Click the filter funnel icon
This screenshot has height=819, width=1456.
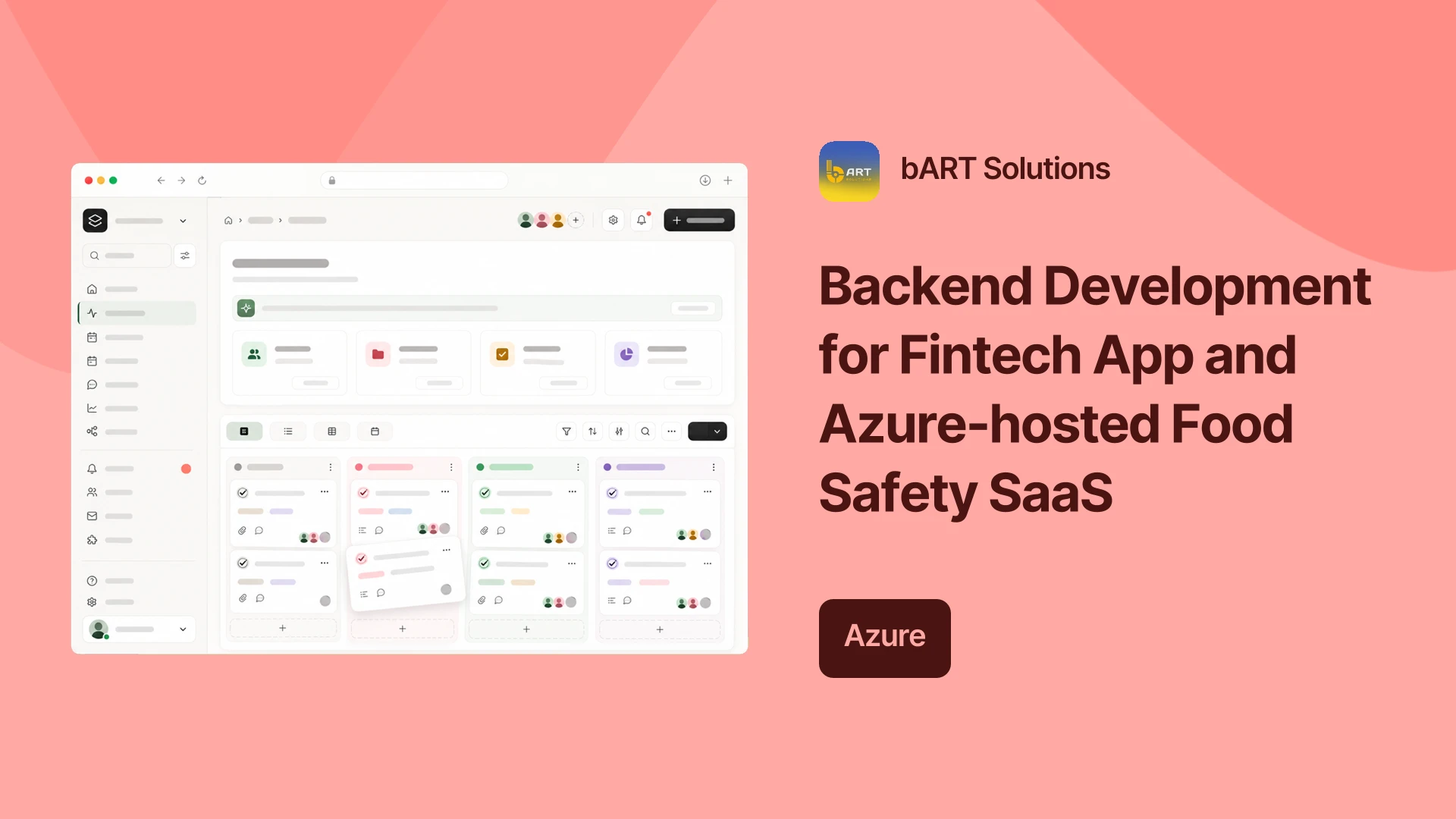[x=566, y=431]
